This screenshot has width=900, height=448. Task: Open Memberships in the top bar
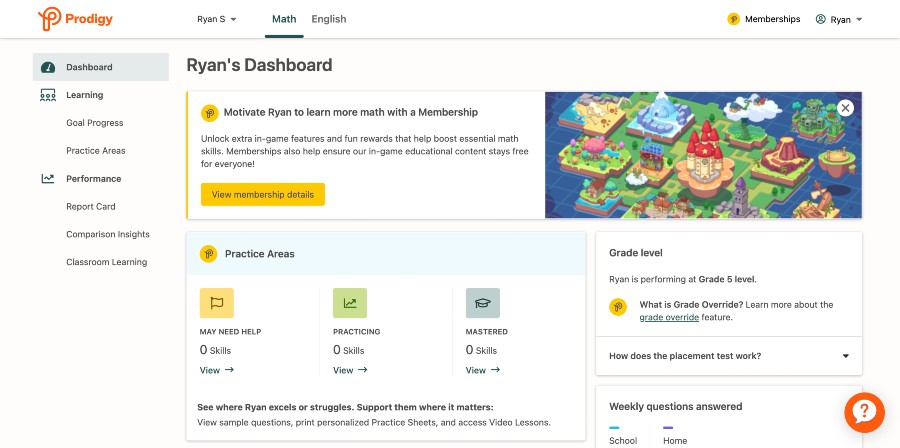(763, 19)
